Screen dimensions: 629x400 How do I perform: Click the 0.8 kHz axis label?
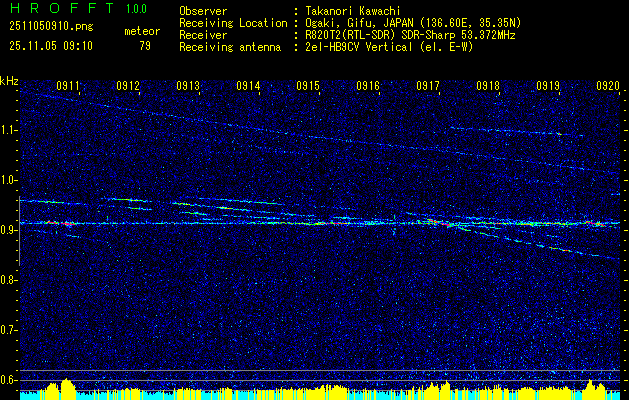click(9, 280)
